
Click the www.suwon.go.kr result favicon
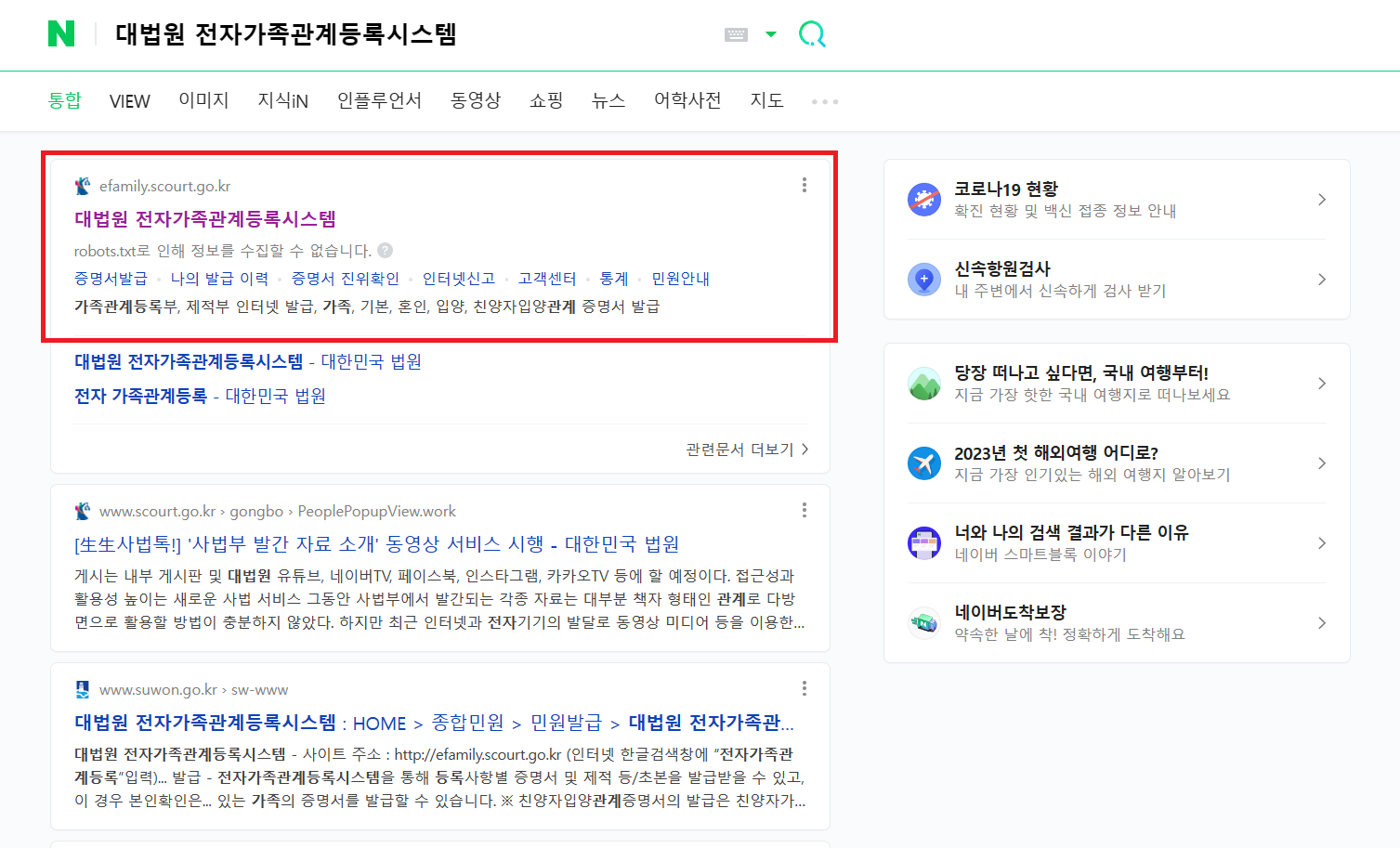[83, 689]
